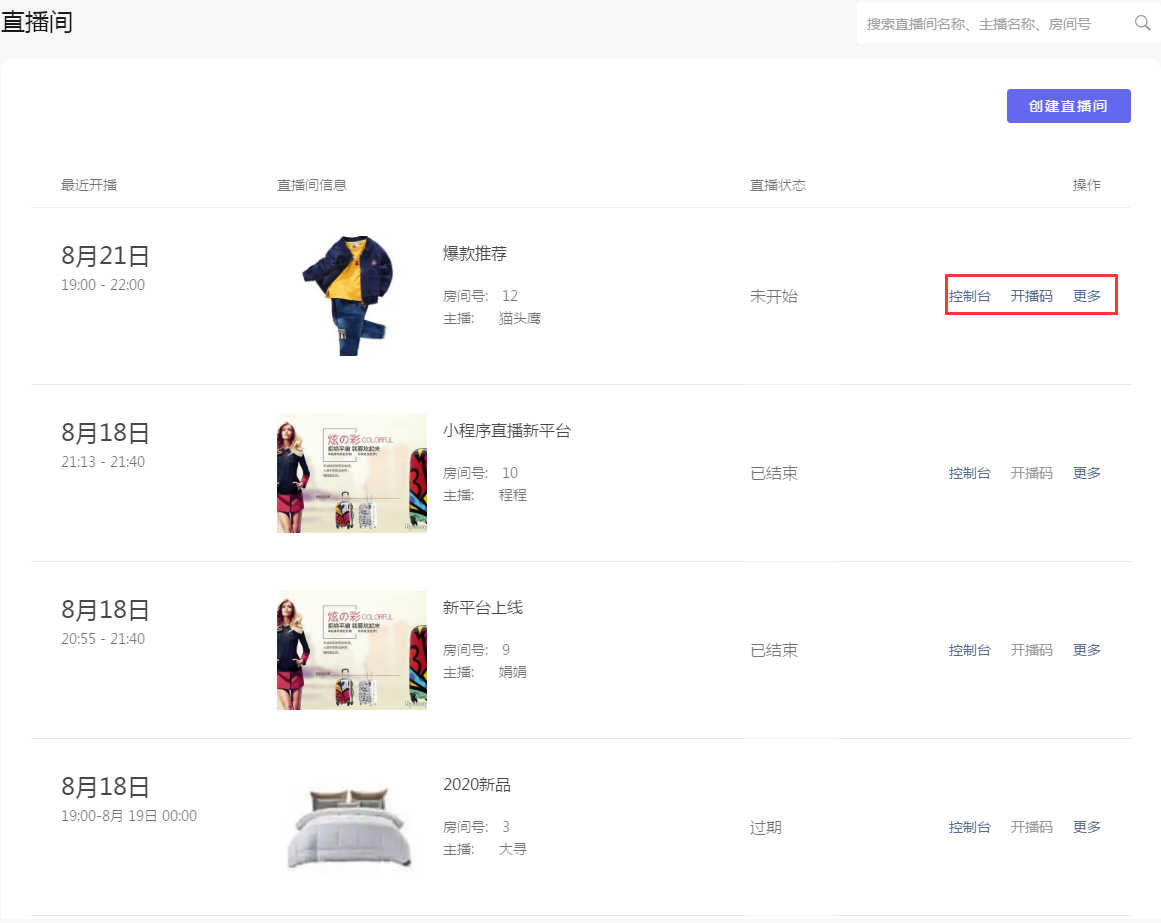Viewport: 1161px width, 923px height.
Task: Click room number 12
Action: tap(510, 296)
